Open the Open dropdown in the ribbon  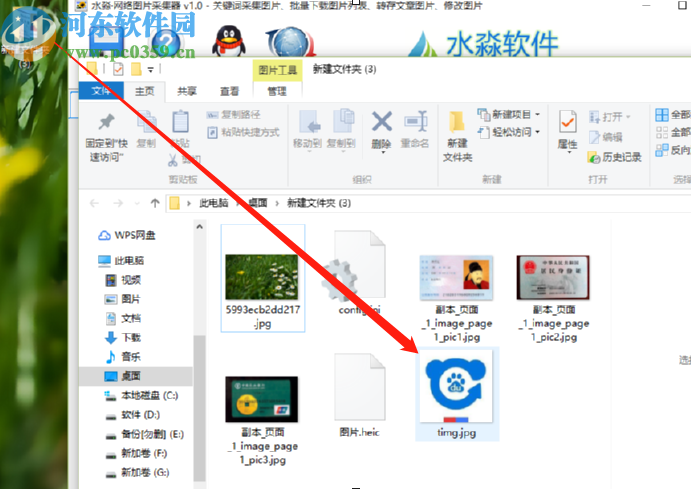[610, 117]
